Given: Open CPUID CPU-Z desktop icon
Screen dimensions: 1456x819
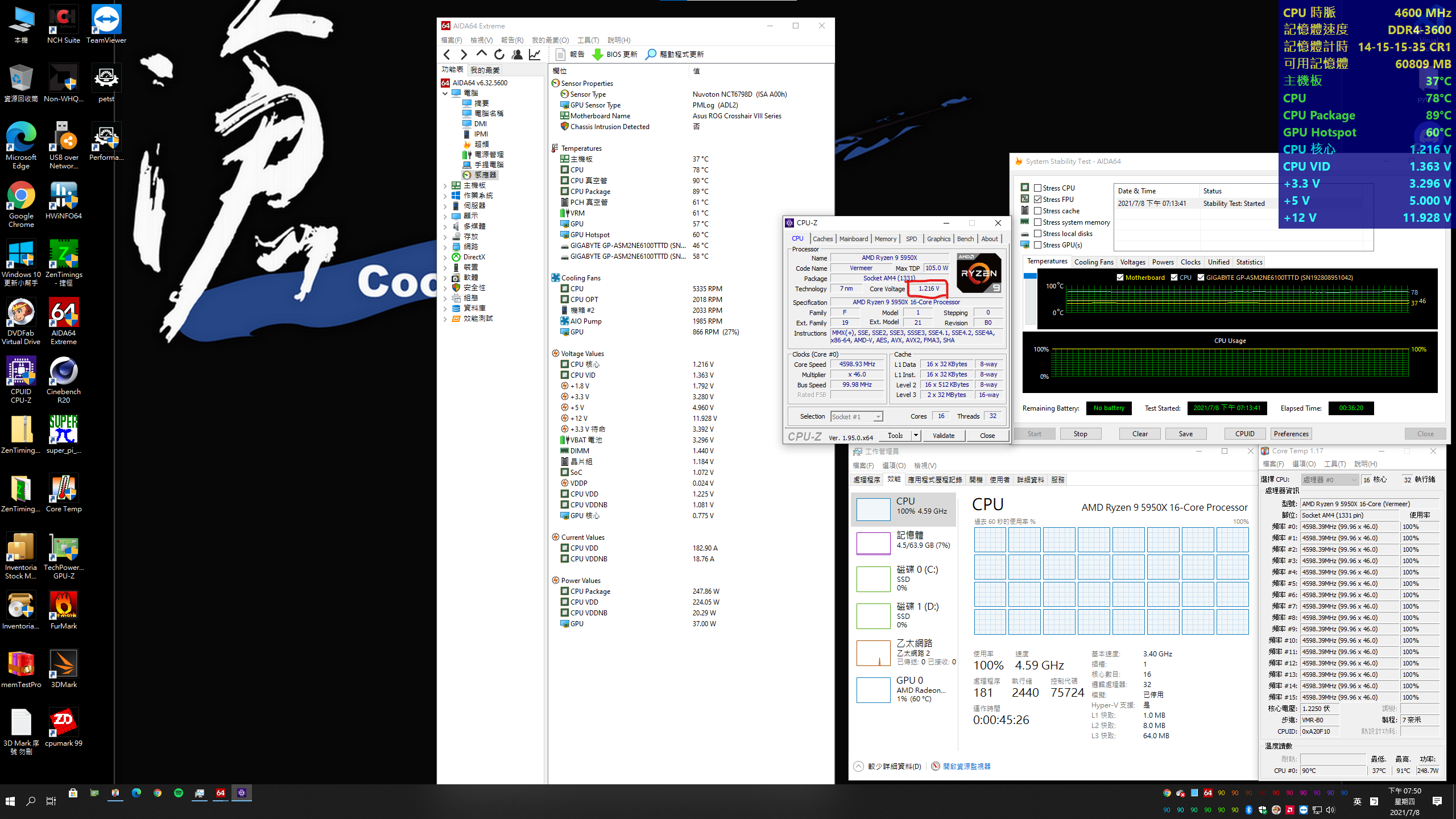Looking at the screenshot, I should [x=21, y=380].
